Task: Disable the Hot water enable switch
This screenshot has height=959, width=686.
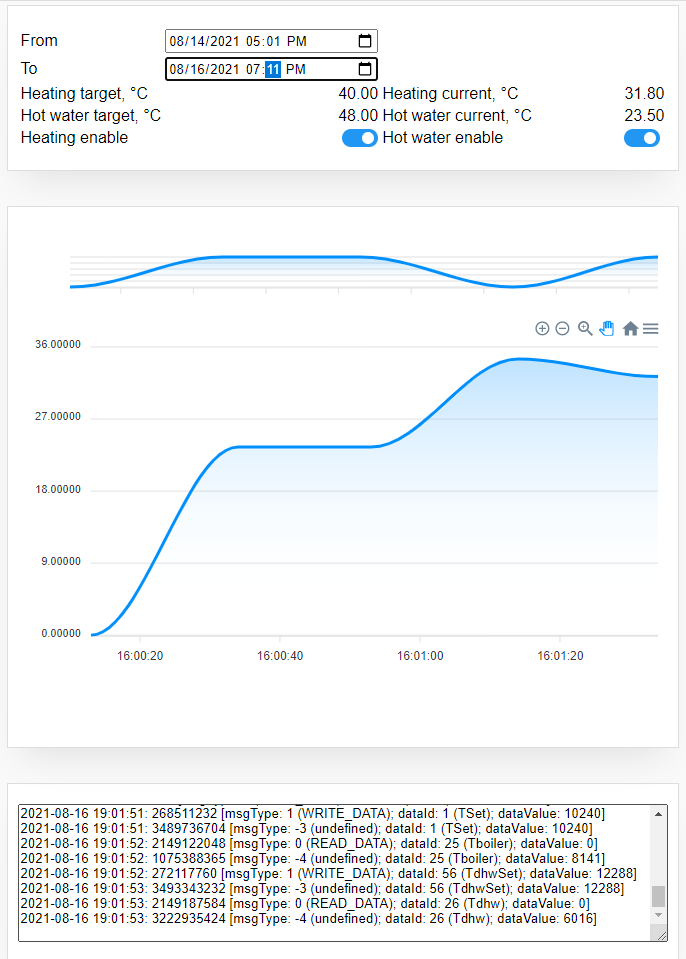Action: coord(642,138)
